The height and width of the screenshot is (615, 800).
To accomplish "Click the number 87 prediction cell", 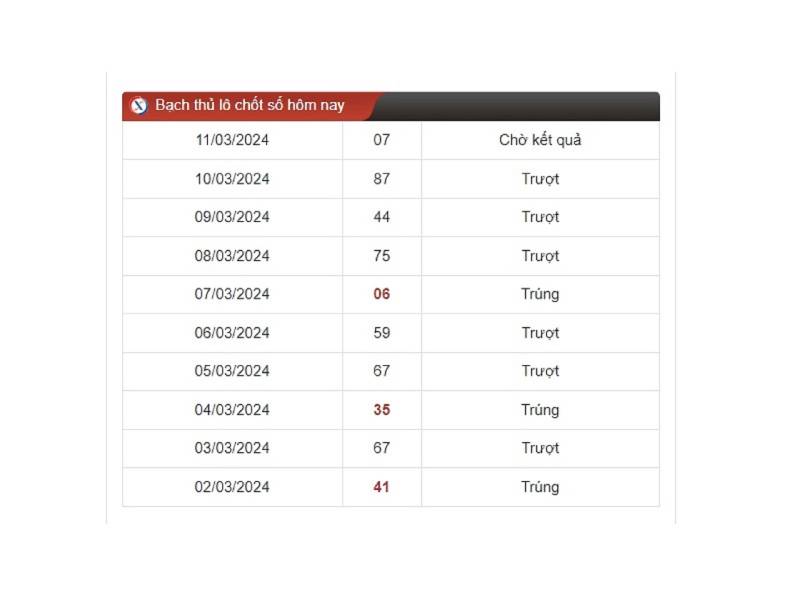I will (382, 178).
